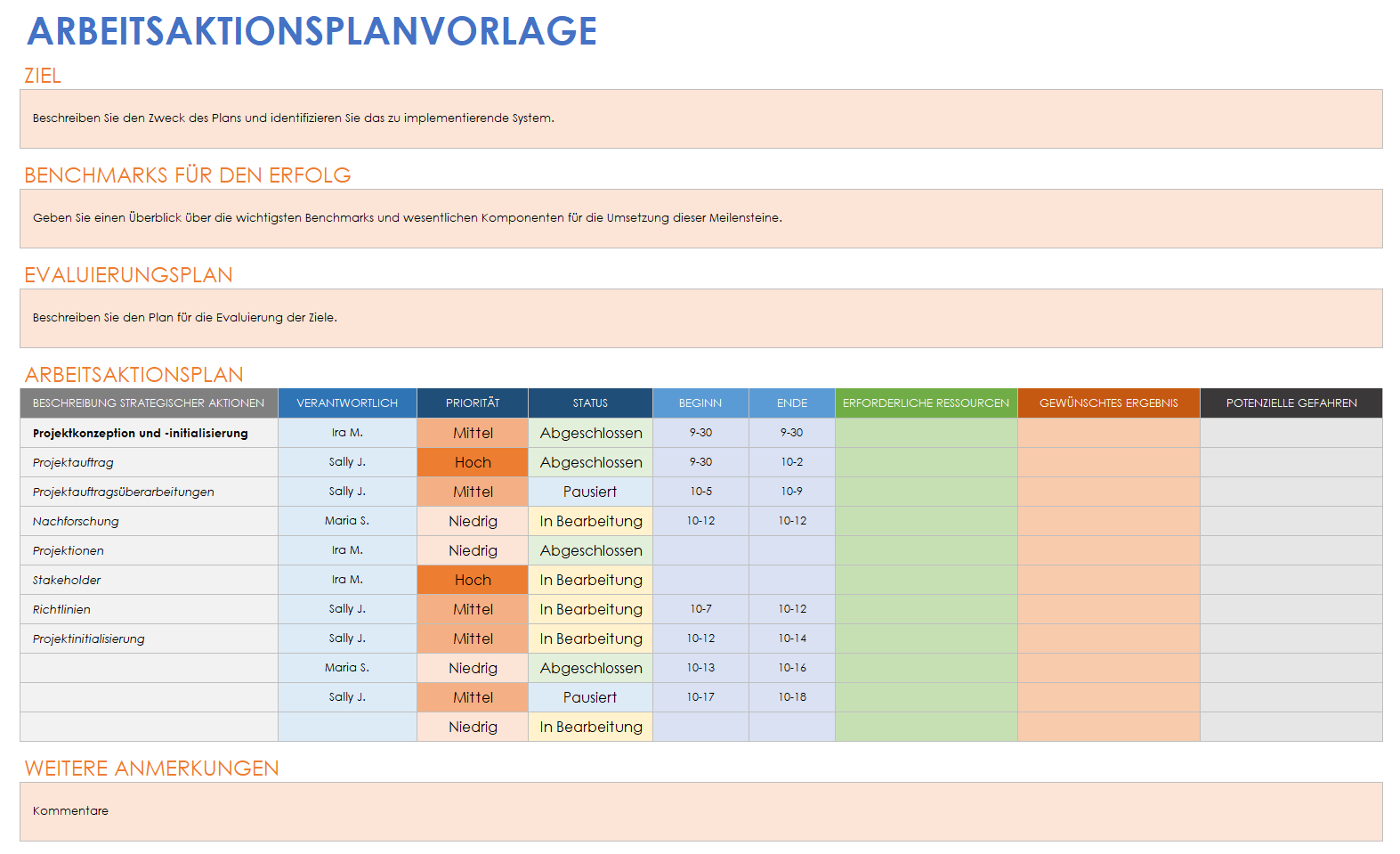This screenshot has width=1400, height=854.
Task: Select Ira M. in the Projektkonzeption row
Action: [347, 433]
